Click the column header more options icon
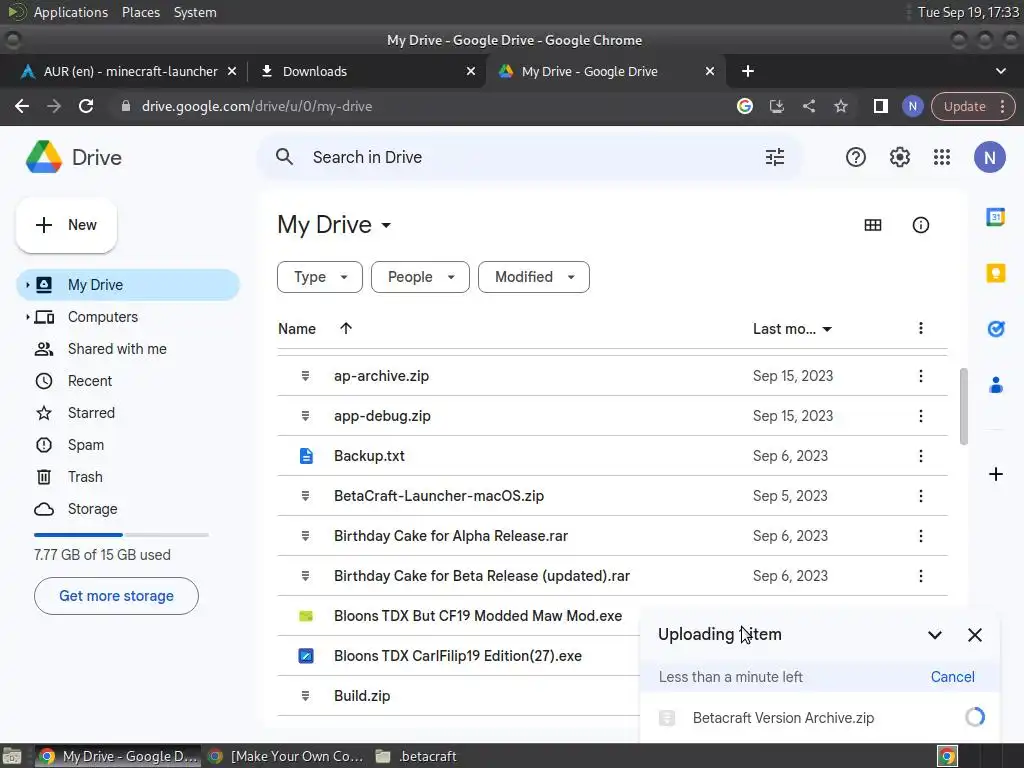Image resolution: width=1024 pixels, height=768 pixels. (x=920, y=328)
